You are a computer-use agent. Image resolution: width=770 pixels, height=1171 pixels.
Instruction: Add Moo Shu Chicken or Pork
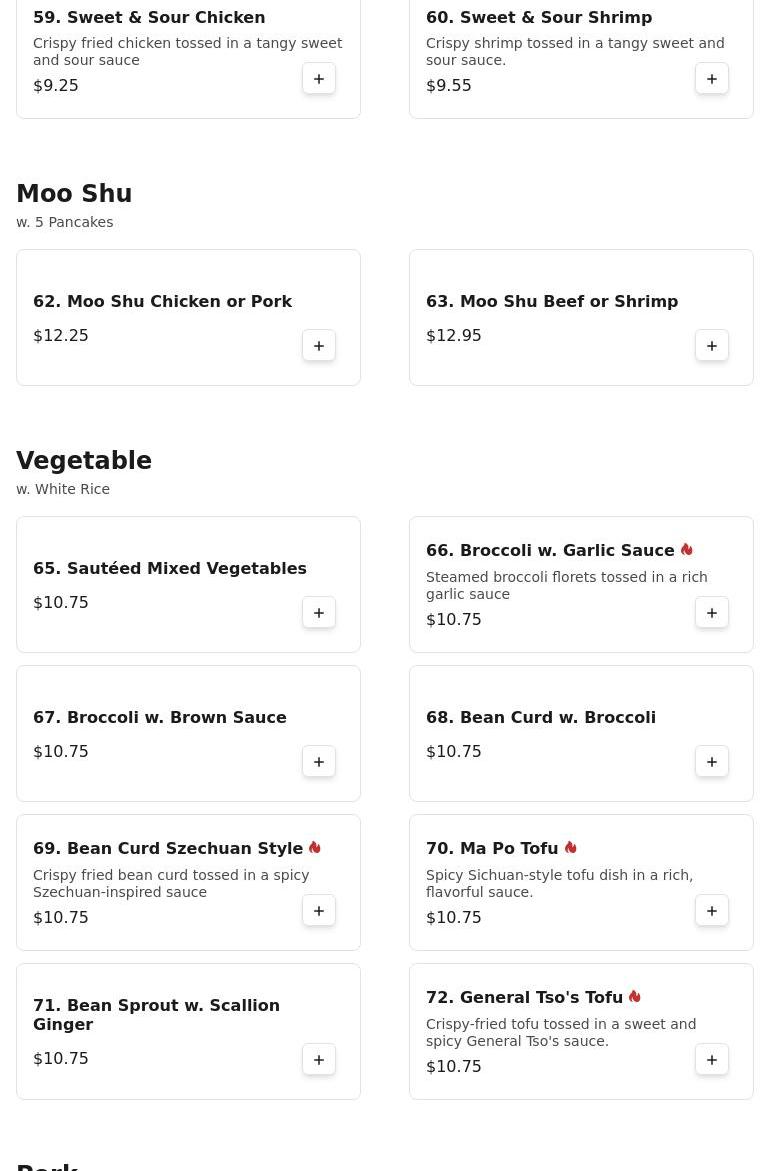(319, 346)
